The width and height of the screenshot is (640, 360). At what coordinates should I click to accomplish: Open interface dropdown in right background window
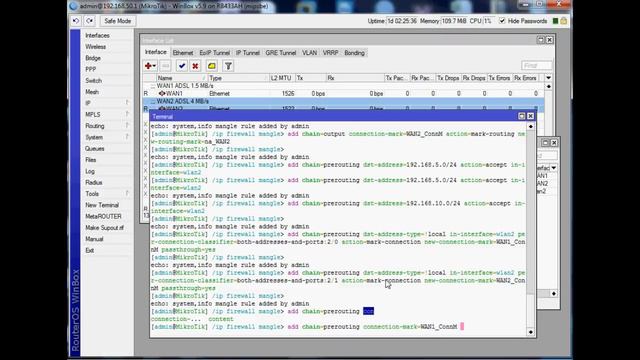coord(554,168)
